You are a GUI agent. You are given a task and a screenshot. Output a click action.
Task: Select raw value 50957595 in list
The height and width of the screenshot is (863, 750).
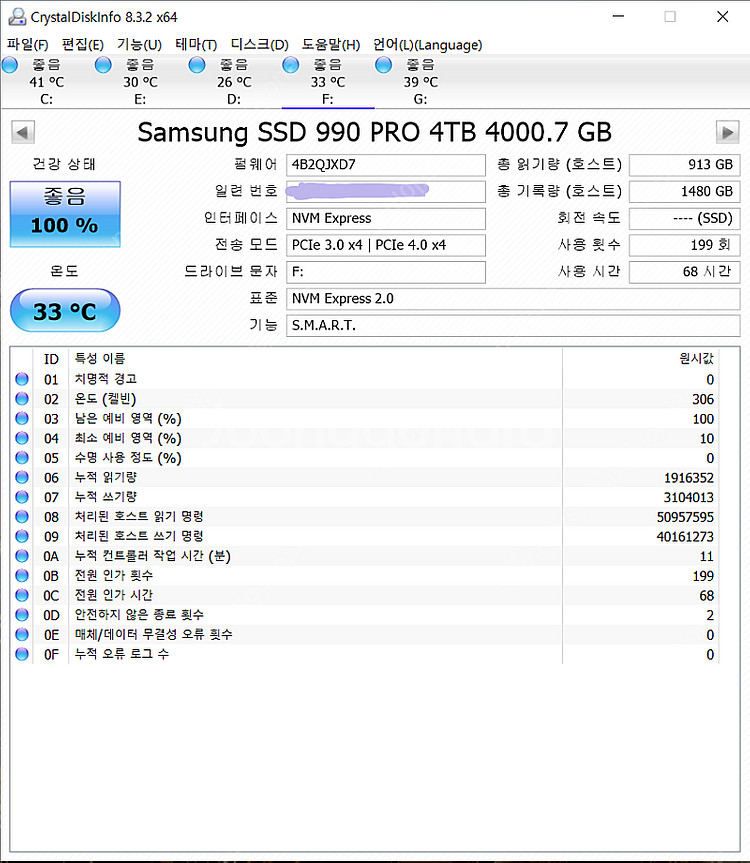point(685,517)
